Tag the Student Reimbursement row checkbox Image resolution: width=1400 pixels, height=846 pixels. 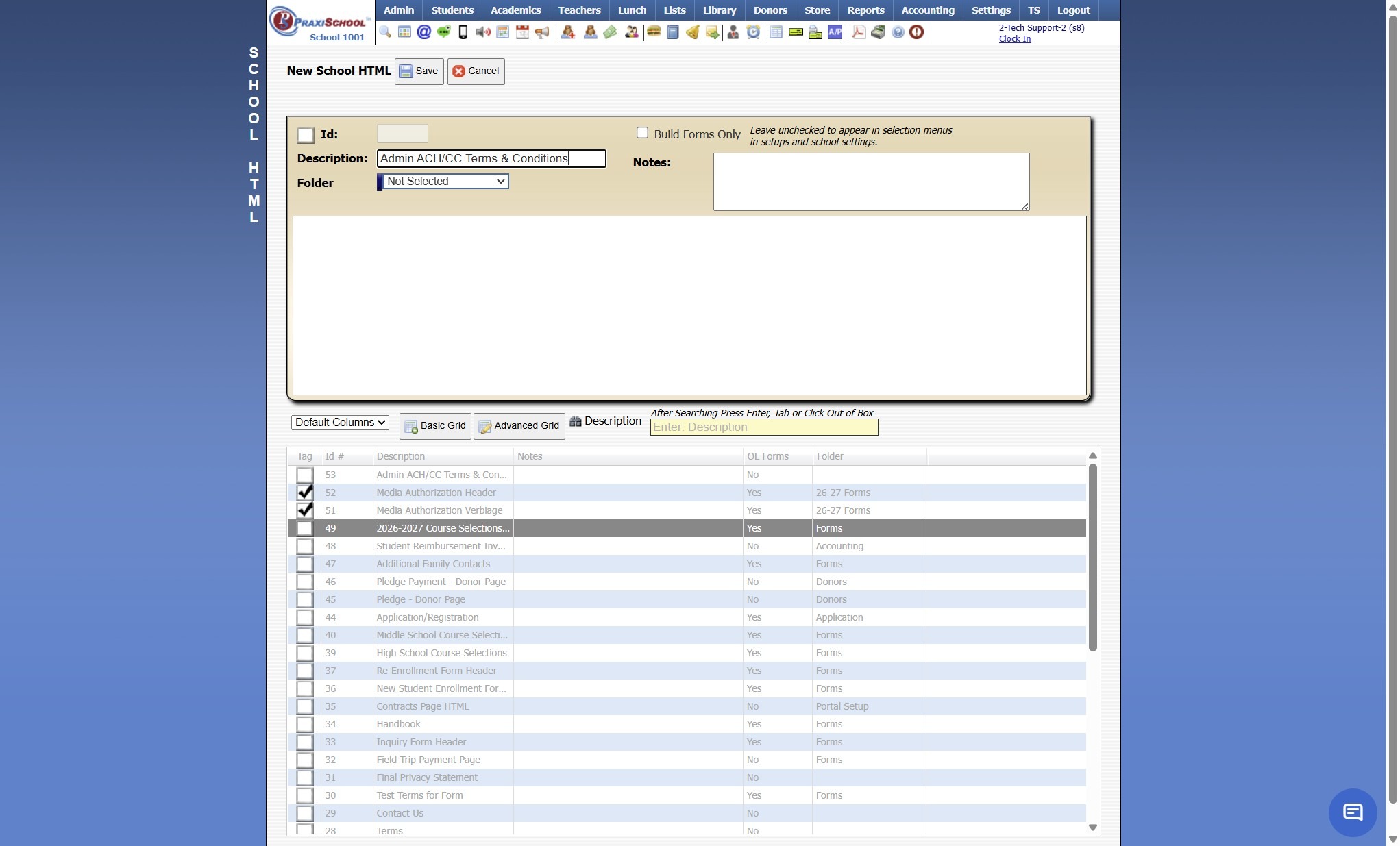[x=305, y=546]
